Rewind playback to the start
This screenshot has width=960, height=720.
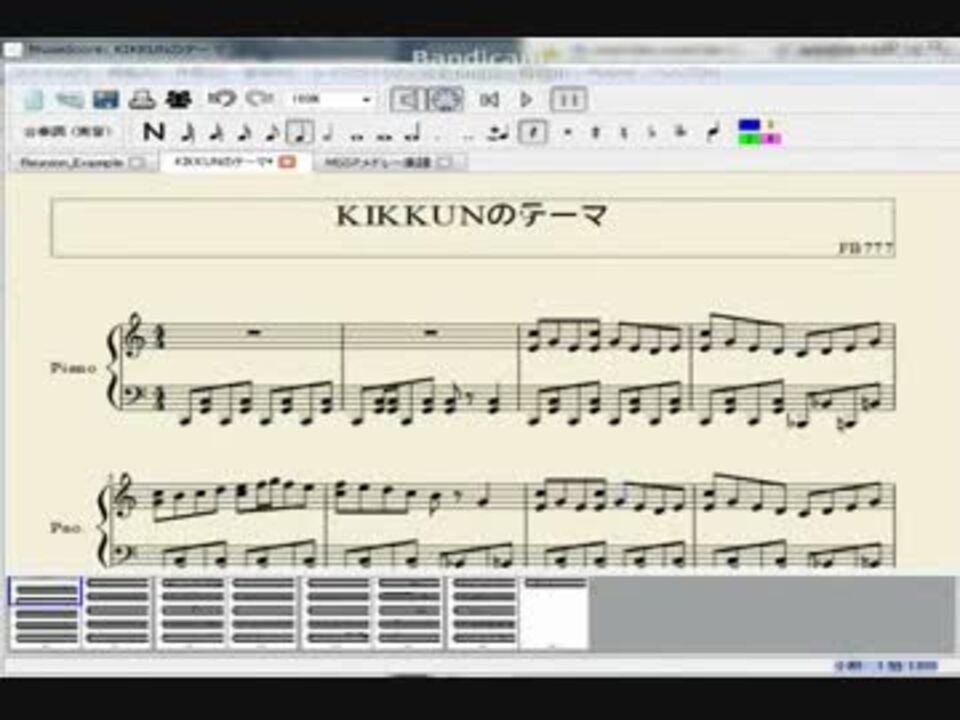tap(488, 99)
